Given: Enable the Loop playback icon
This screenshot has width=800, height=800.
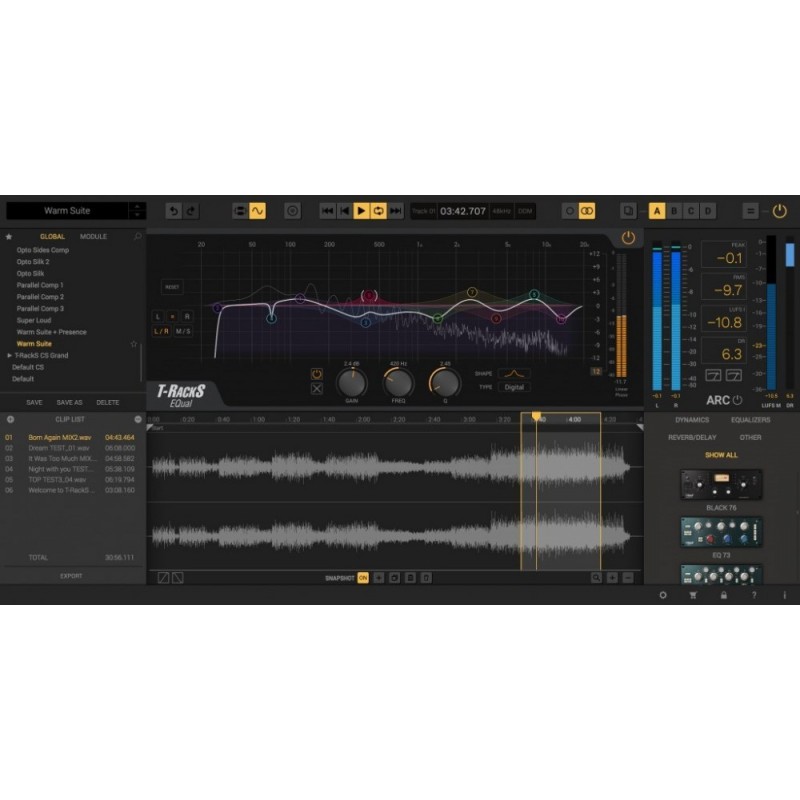Looking at the screenshot, I should tap(377, 212).
